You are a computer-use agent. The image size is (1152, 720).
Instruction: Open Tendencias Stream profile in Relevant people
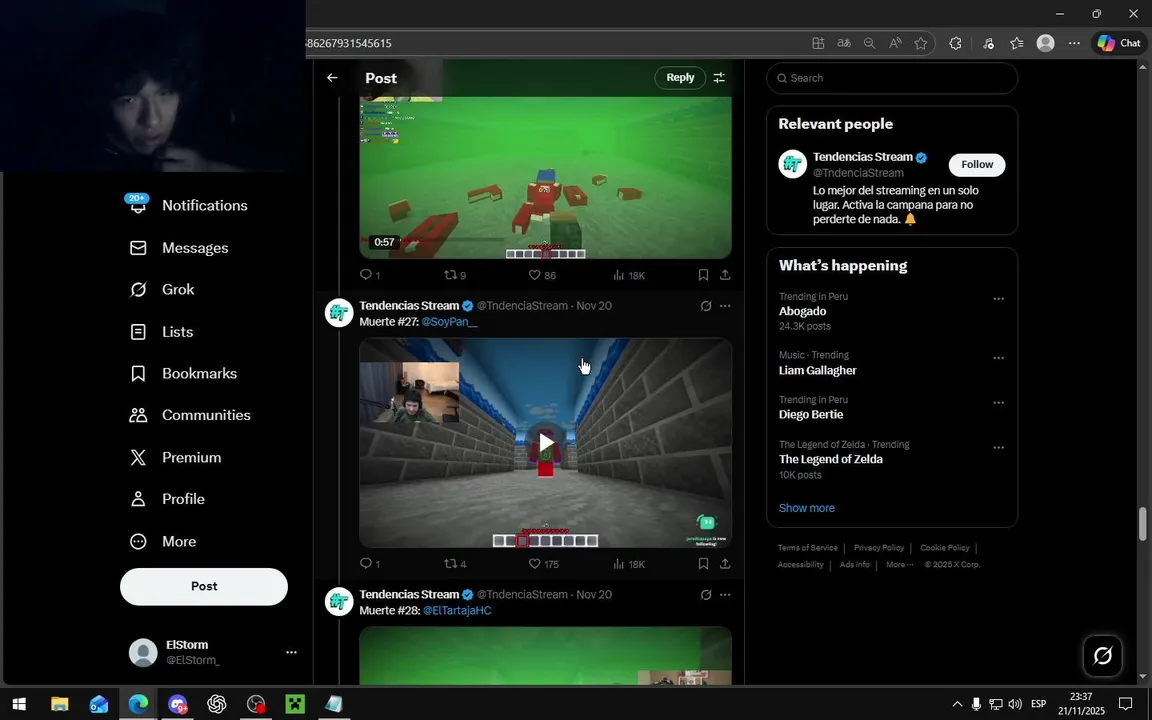click(863, 156)
